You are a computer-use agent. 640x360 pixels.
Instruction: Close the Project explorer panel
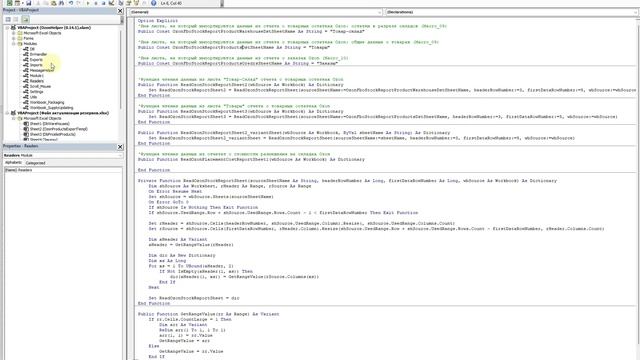[120, 11]
